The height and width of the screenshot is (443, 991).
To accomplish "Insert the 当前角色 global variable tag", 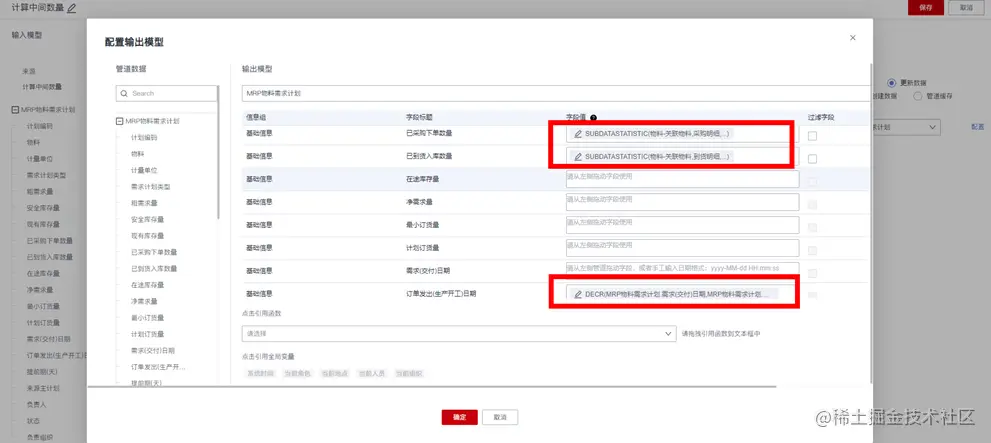I will pos(297,373).
